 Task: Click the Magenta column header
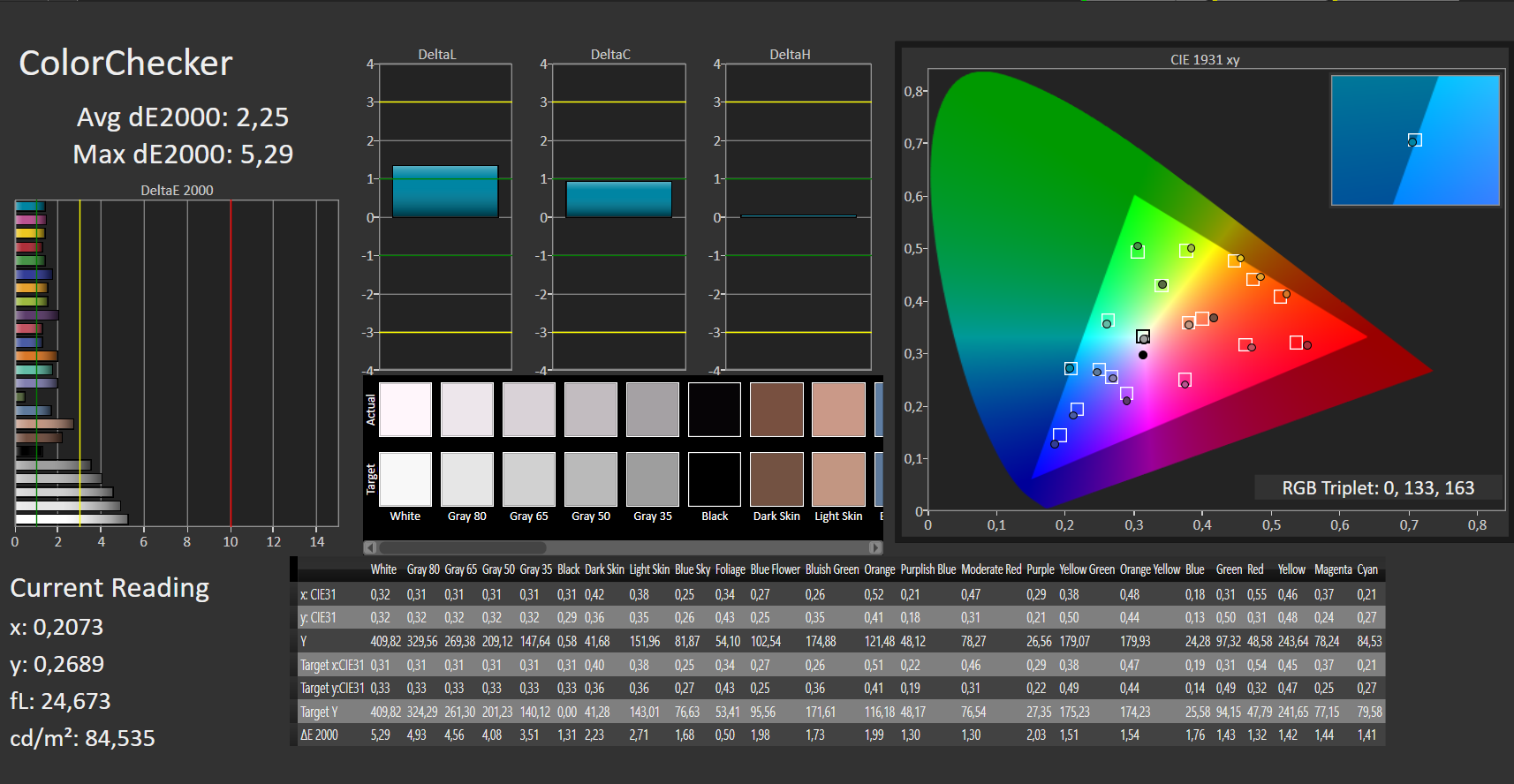[x=1333, y=569]
